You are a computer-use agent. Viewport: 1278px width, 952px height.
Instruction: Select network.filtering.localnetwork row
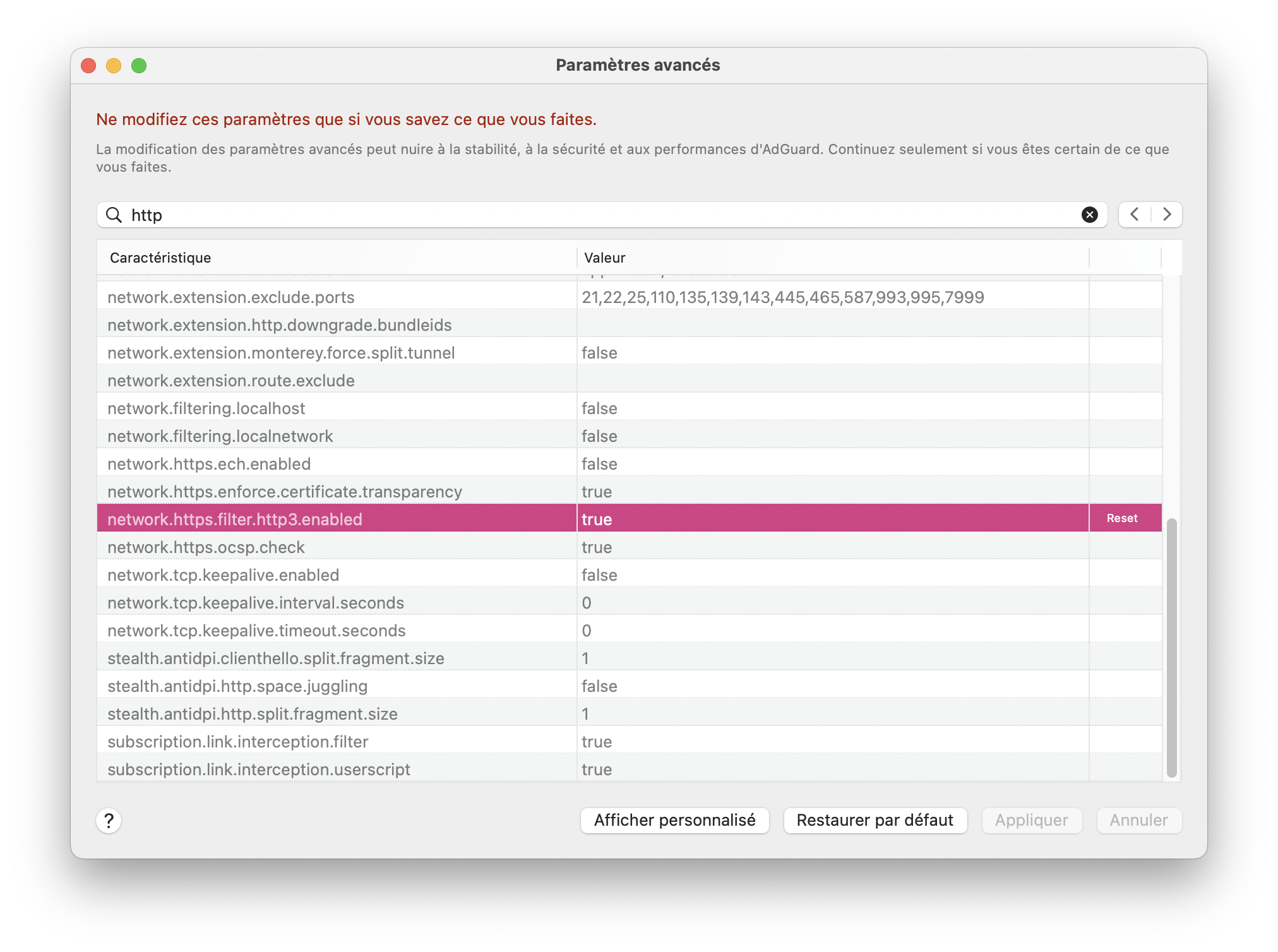click(630, 436)
